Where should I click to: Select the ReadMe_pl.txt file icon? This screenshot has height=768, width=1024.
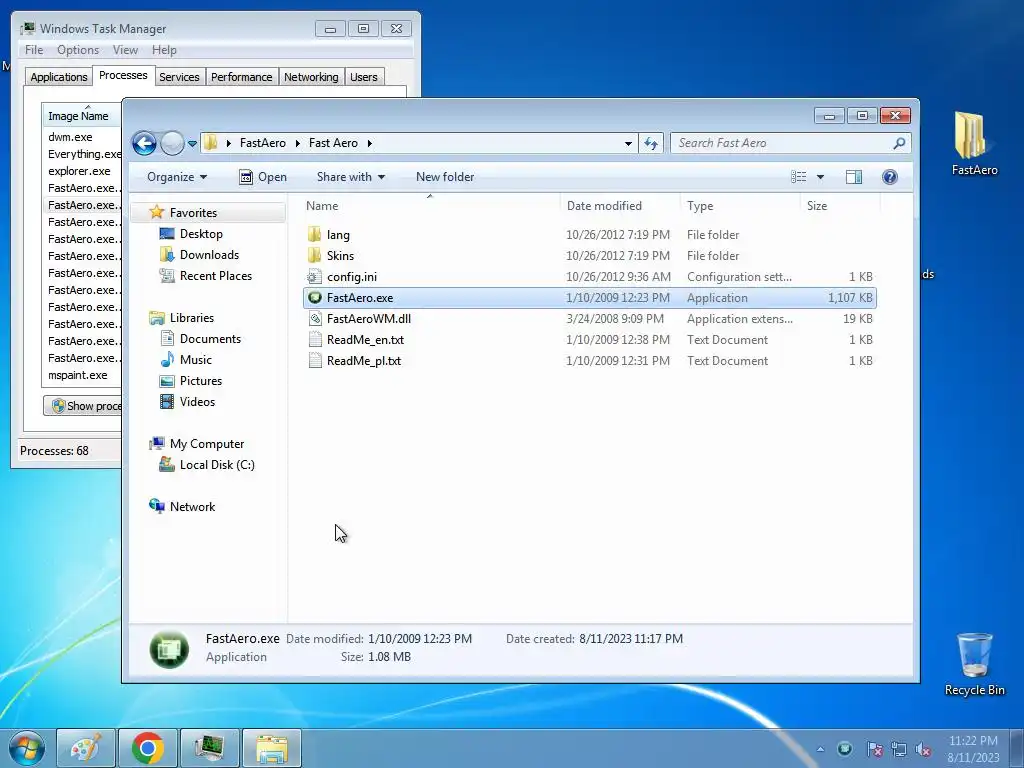pos(315,360)
